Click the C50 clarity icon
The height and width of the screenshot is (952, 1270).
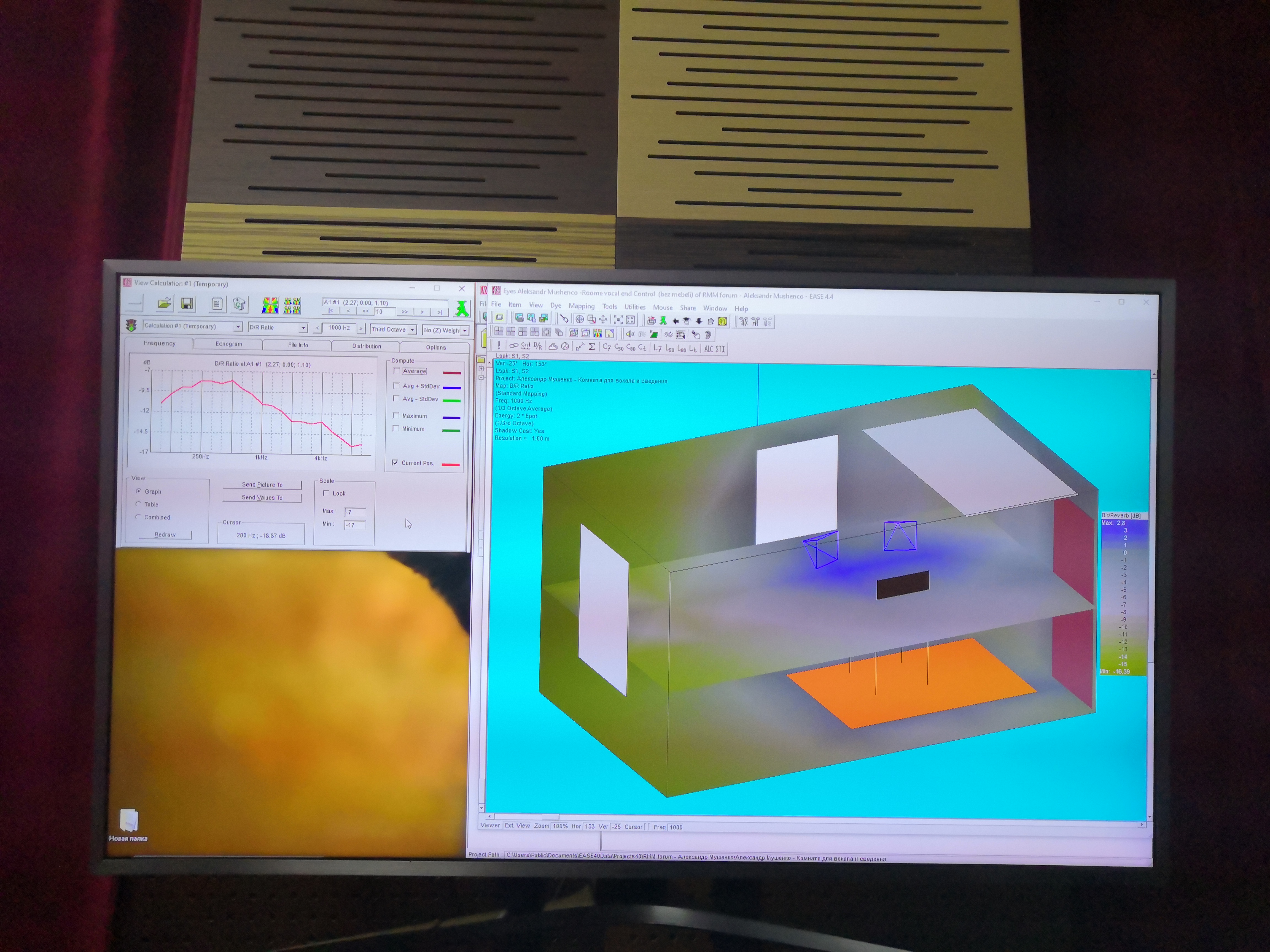click(619, 348)
